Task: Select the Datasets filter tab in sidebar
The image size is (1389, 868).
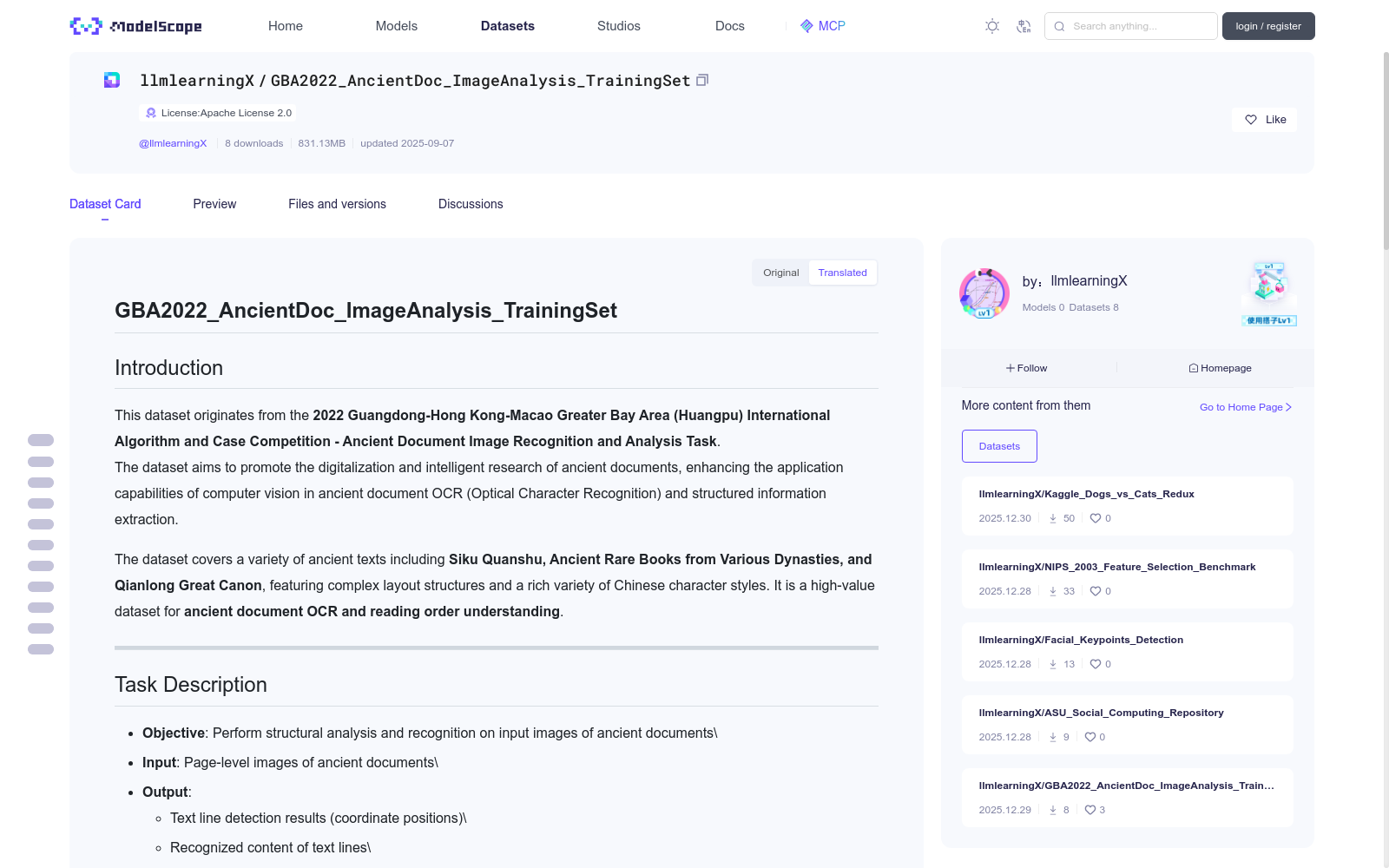Action: point(999,446)
